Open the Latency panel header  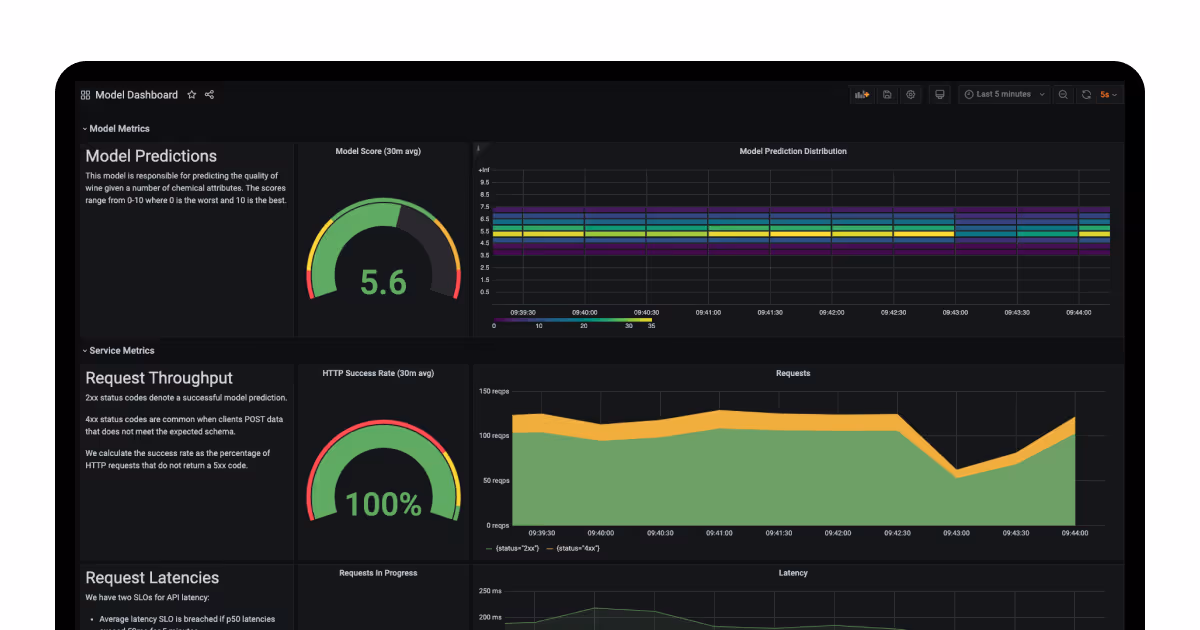[x=793, y=573]
